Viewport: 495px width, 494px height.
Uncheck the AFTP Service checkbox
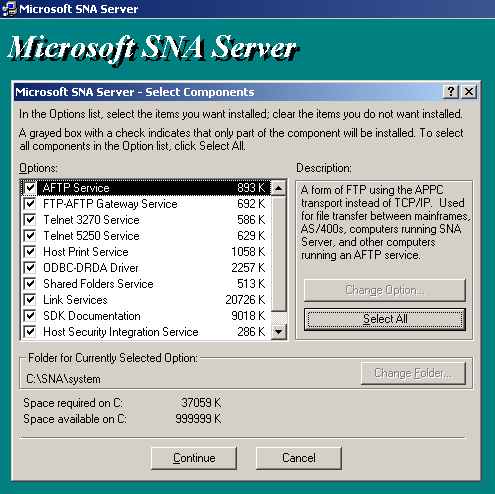pos(30,188)
